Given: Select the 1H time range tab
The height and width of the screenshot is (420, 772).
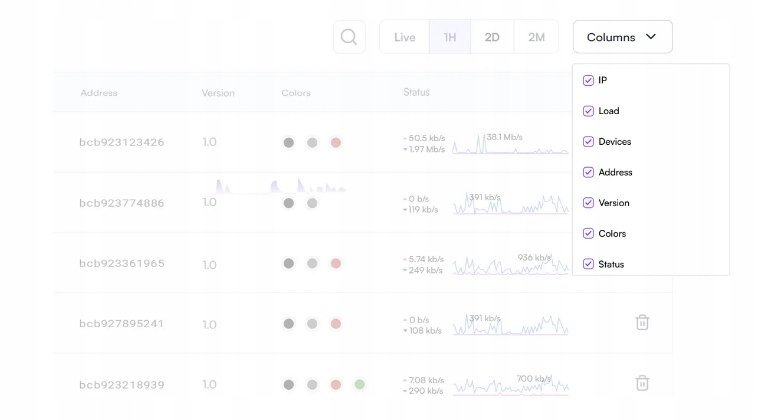Looking at the screenshot, I should click(x=450, y=37).
